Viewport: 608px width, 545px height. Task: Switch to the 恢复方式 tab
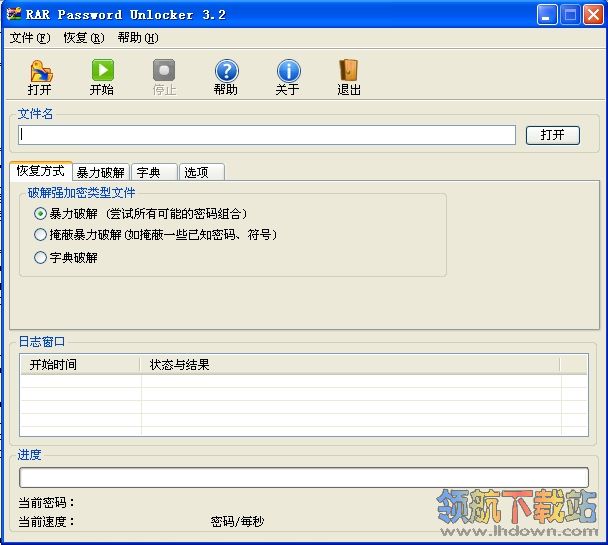pos(41,171)
